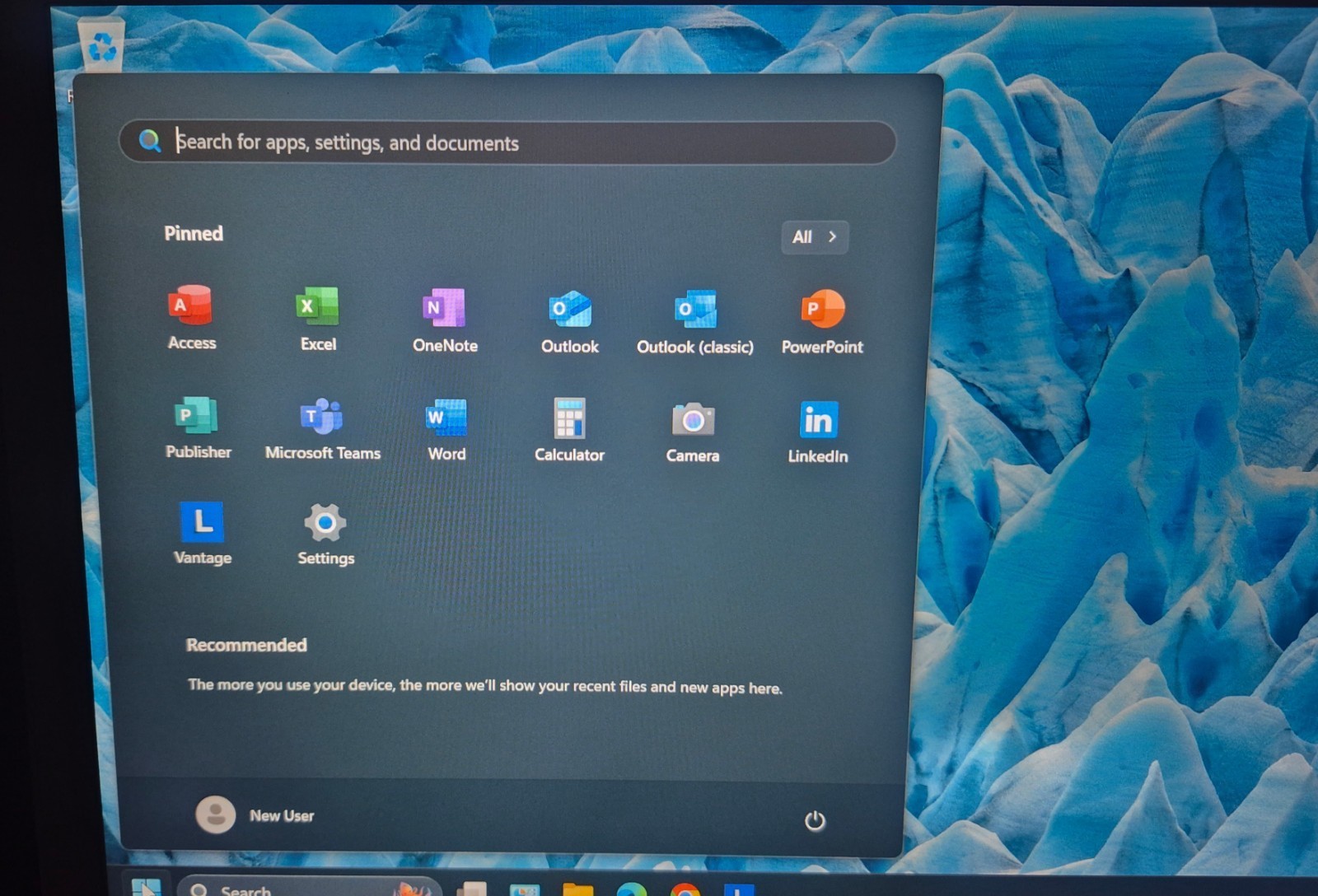1318x896 pixels.
Task: Open Recycle Bin on the desktop
Action: 102,45
